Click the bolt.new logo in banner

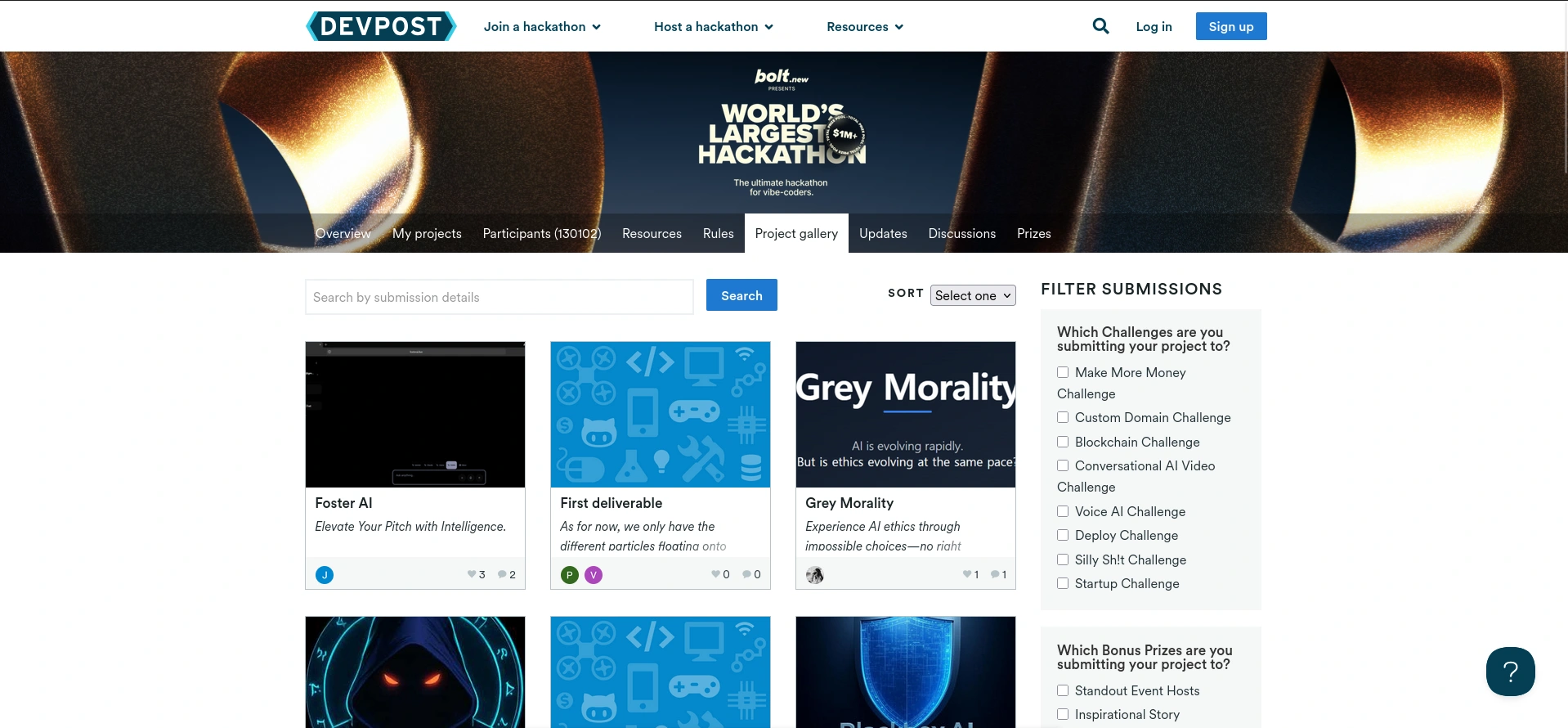tap(782, 77)
